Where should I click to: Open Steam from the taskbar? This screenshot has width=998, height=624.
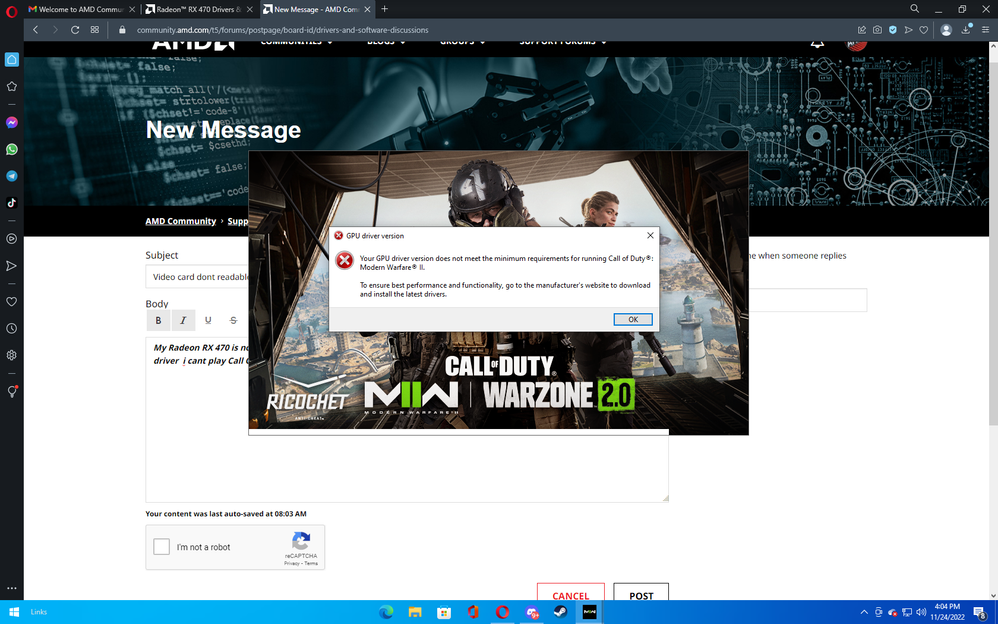click(560, 612)
